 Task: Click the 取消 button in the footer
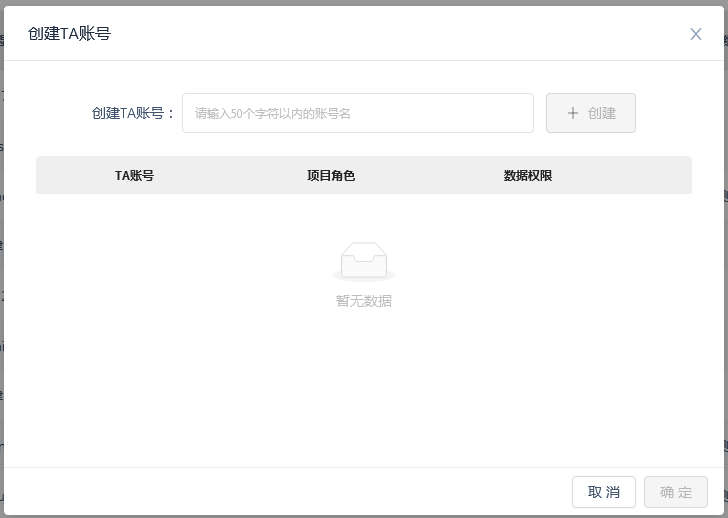coord(603,492)
